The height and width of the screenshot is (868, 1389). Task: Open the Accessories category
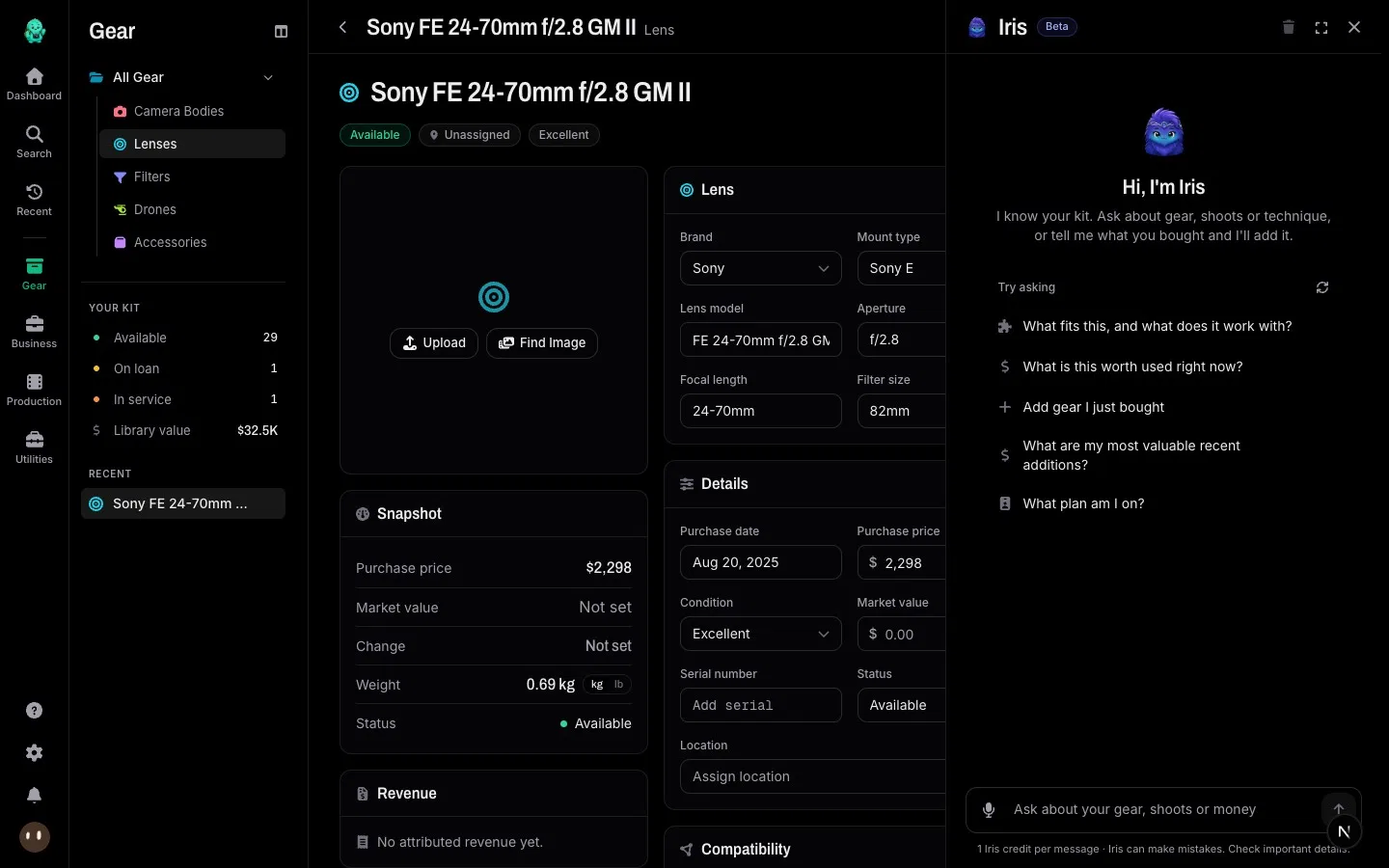tap(192, 242)
